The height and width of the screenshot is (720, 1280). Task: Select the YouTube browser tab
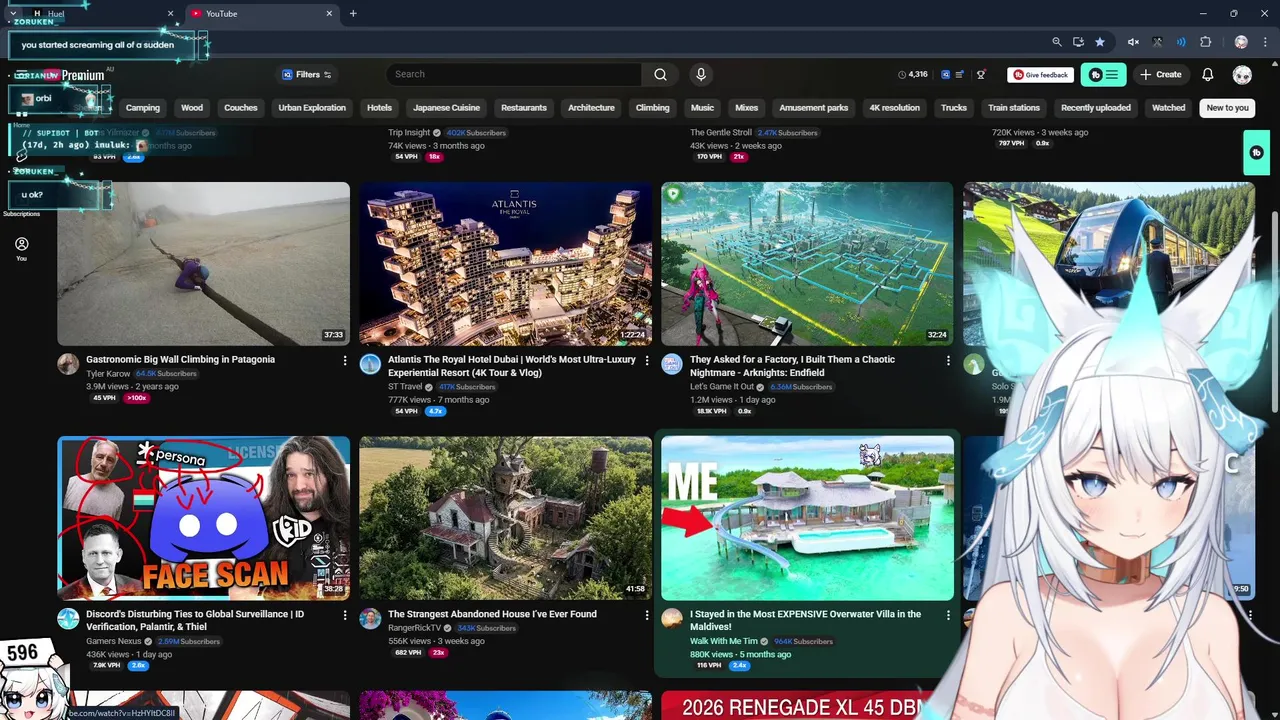click(x=260, y=14)
